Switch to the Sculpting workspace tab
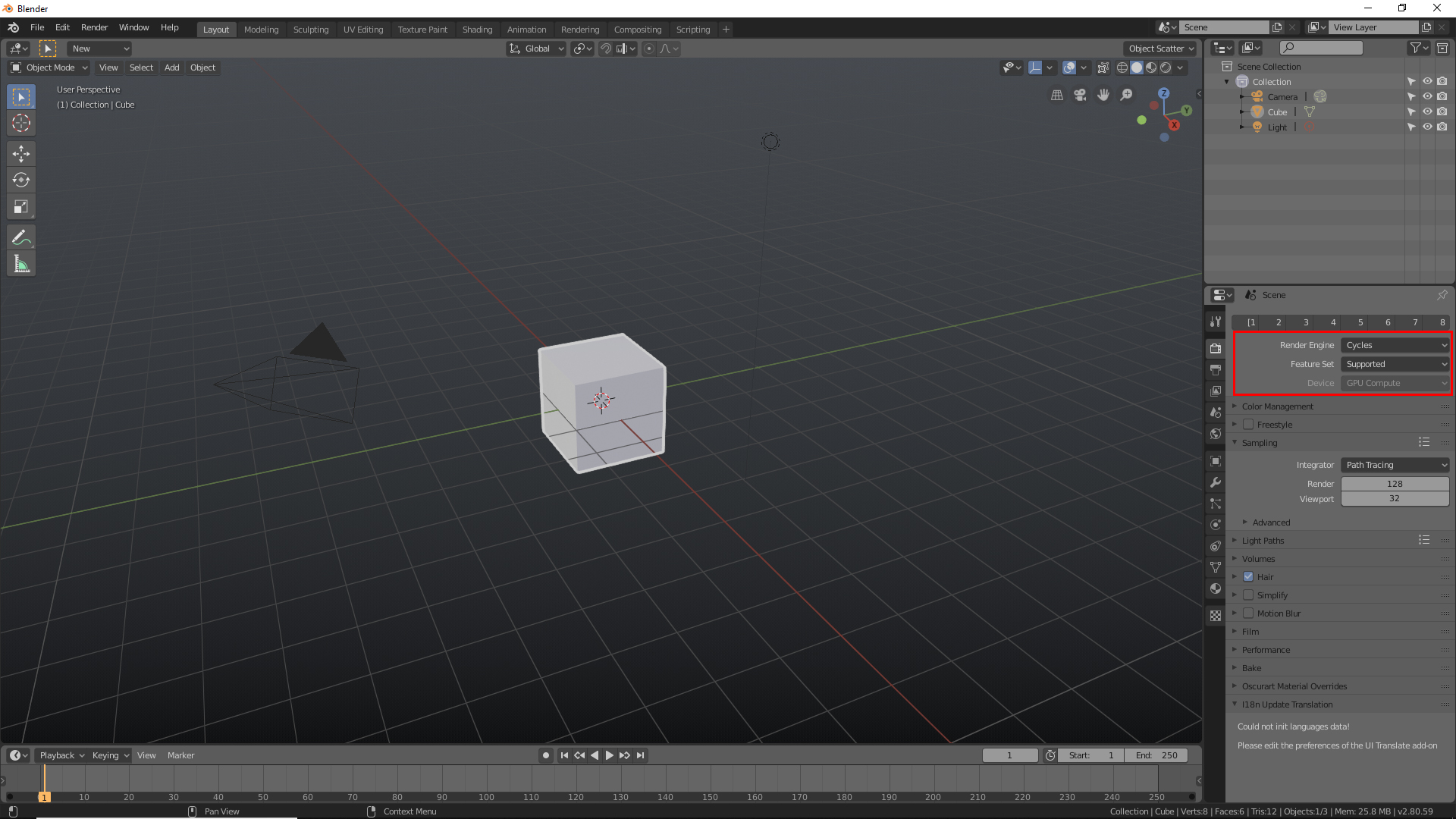This screenshot has height=819, width=1456. point(311,30)
